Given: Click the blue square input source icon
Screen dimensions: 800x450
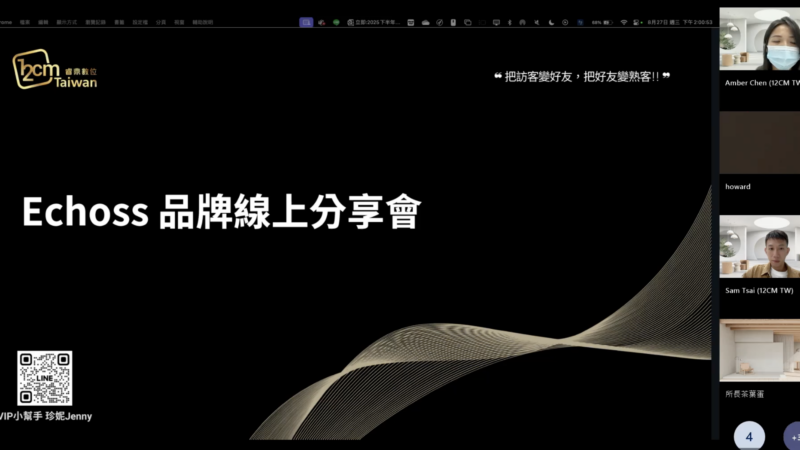Looking at the screenshot, I should (580, 22).
